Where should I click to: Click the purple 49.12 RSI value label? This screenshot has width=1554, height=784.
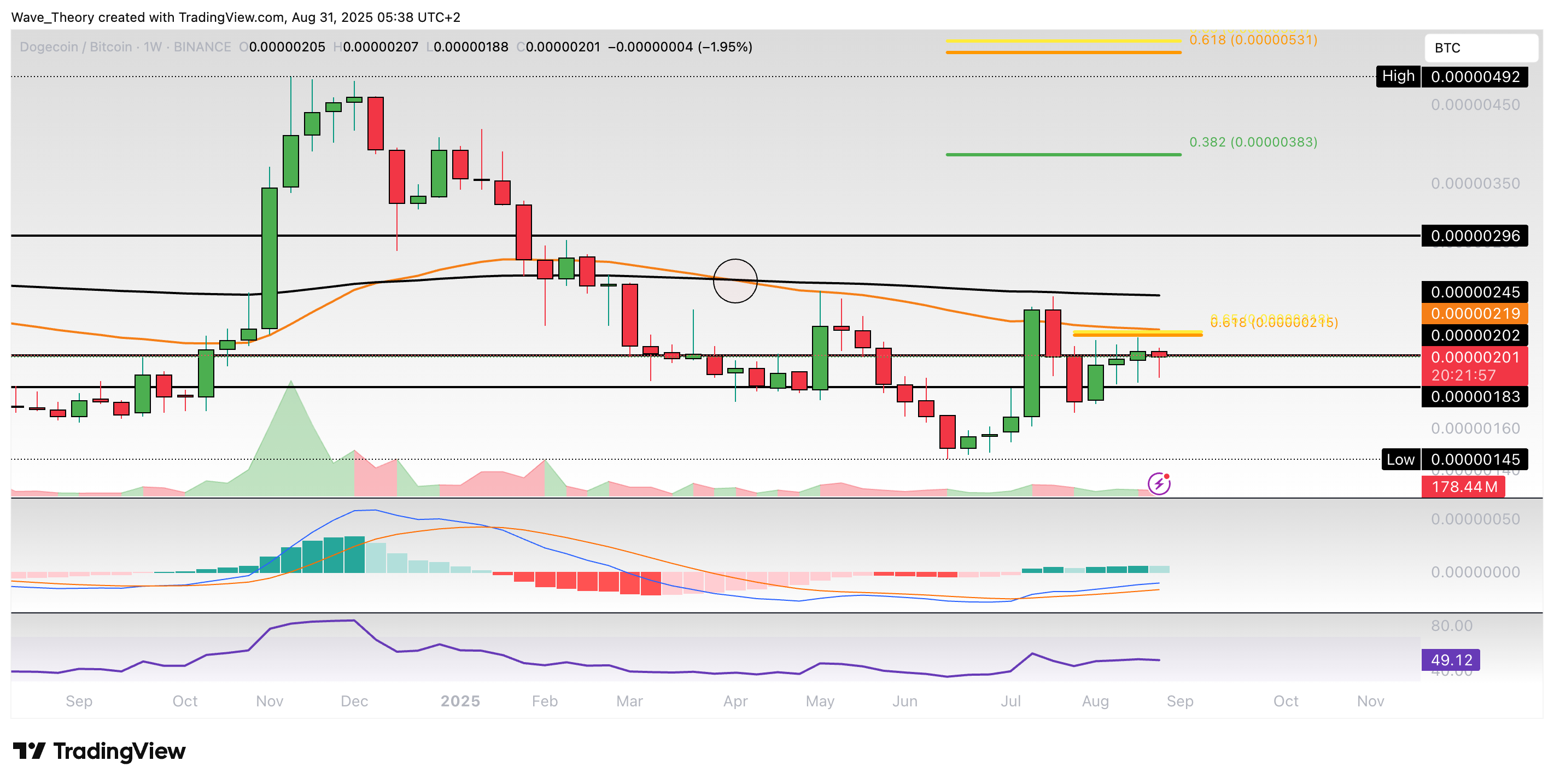pyautogui.click(x=1450, y=660)
